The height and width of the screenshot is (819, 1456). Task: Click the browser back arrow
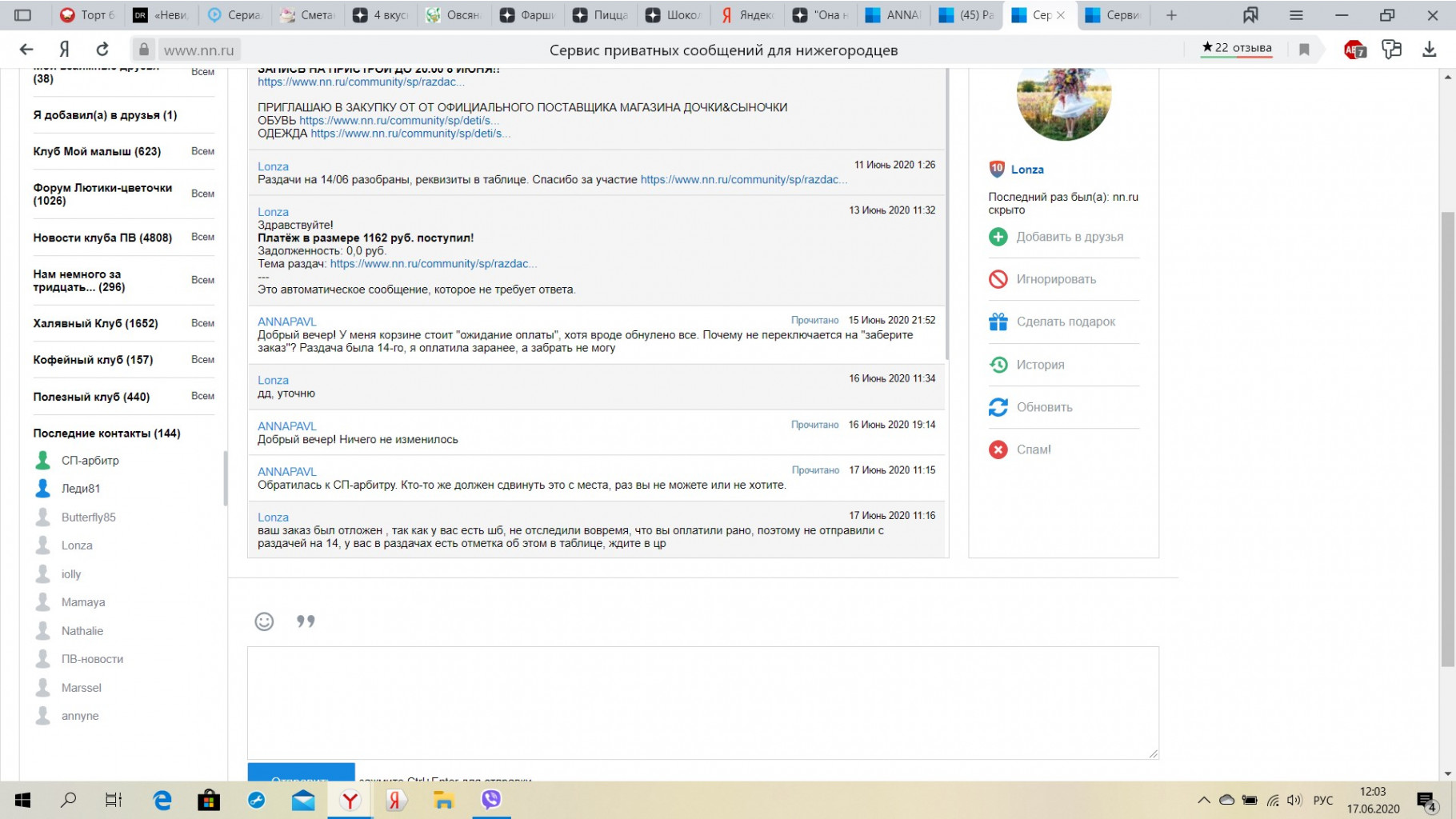tap(26, 50)
